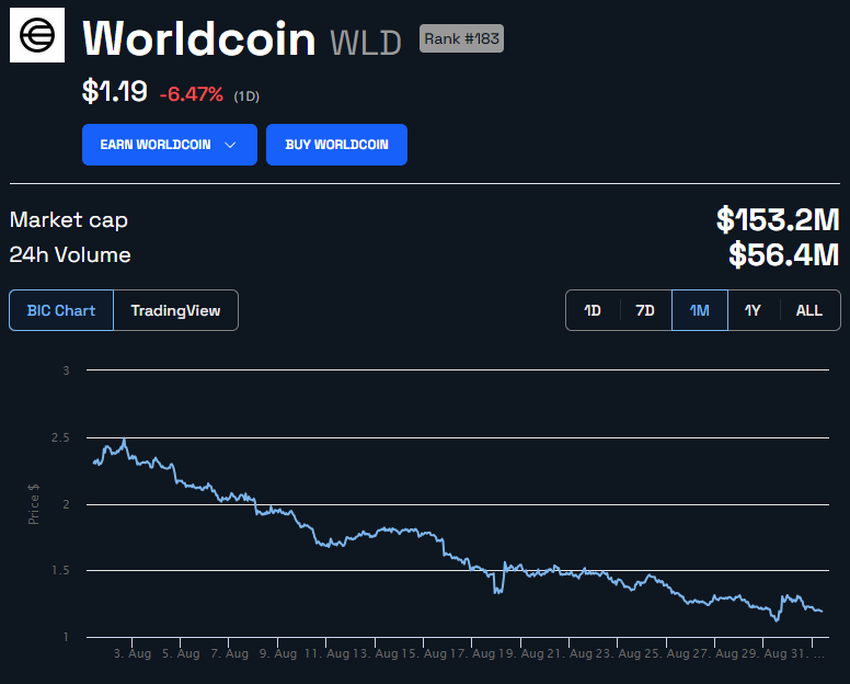
Task: Click the WLD ticker label
Action: (x=367, y=42)
